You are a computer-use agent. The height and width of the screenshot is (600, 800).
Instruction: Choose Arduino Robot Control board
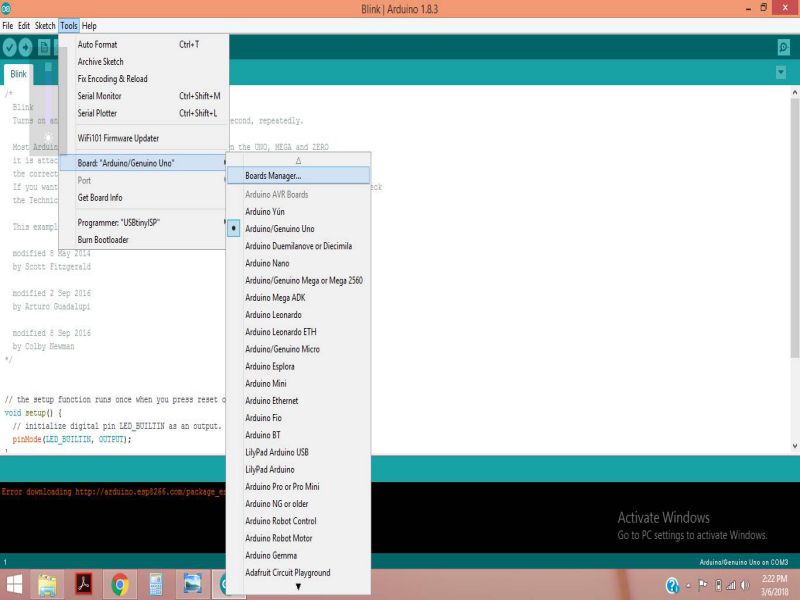pyautogui.click(x=298, y=521)
